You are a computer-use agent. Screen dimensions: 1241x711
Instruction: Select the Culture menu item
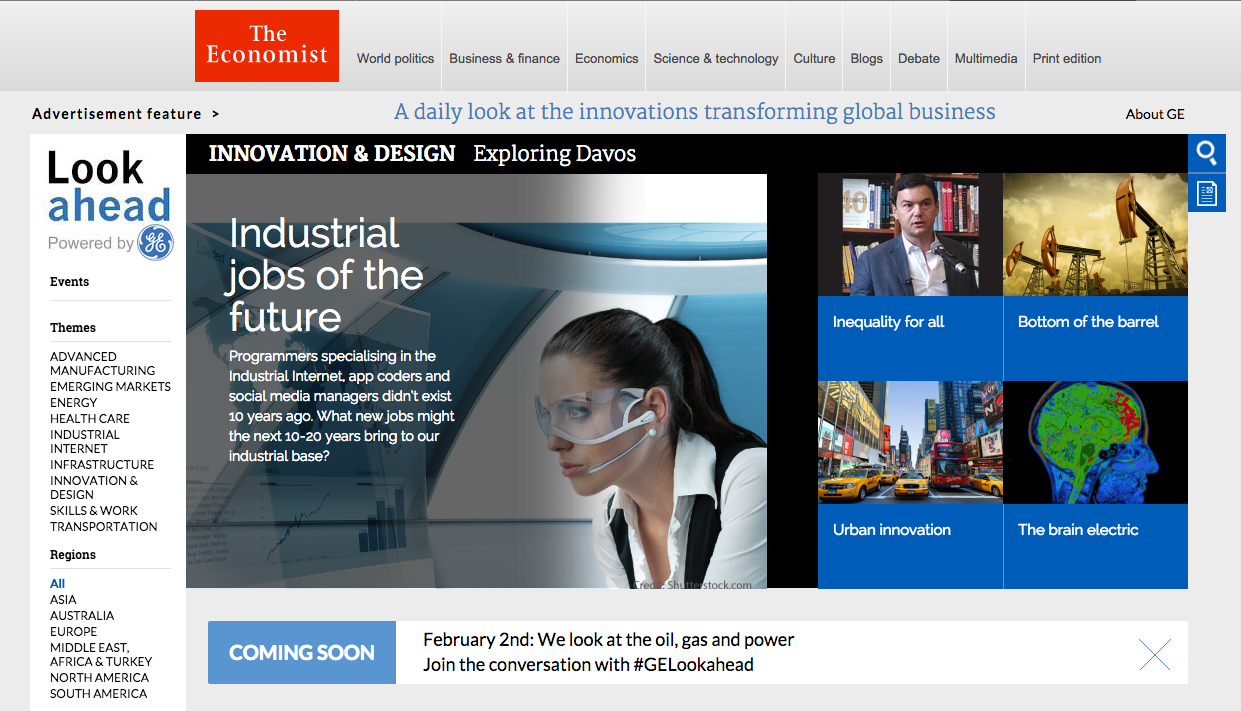814,58
